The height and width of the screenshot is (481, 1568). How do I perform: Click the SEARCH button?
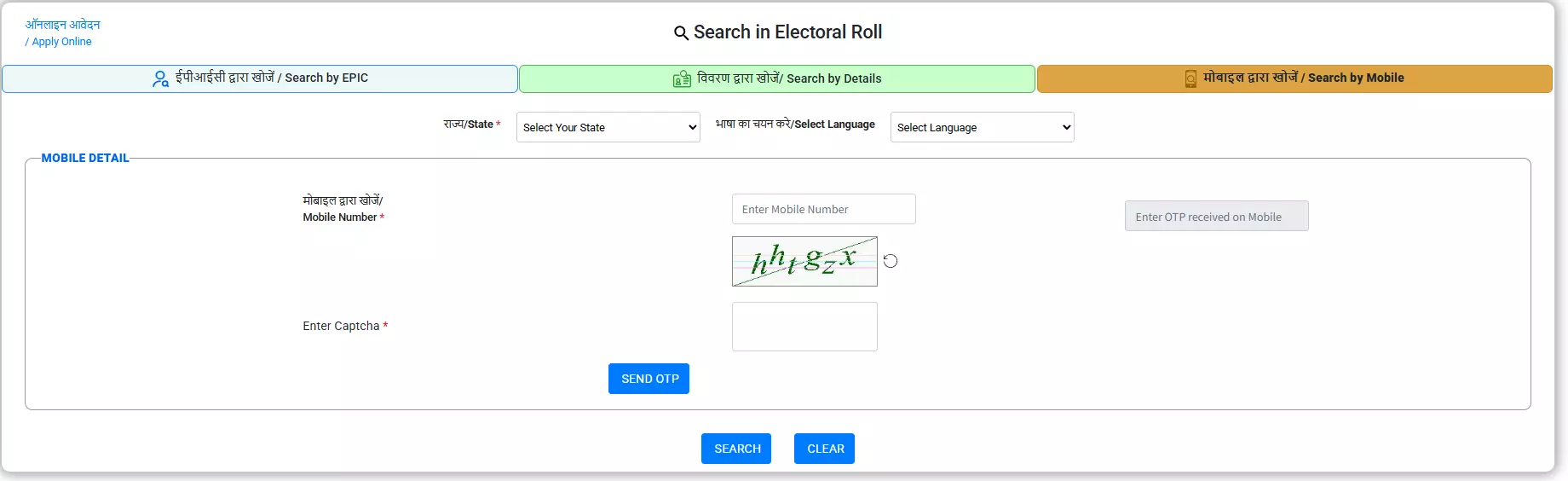tap(736, 449)
